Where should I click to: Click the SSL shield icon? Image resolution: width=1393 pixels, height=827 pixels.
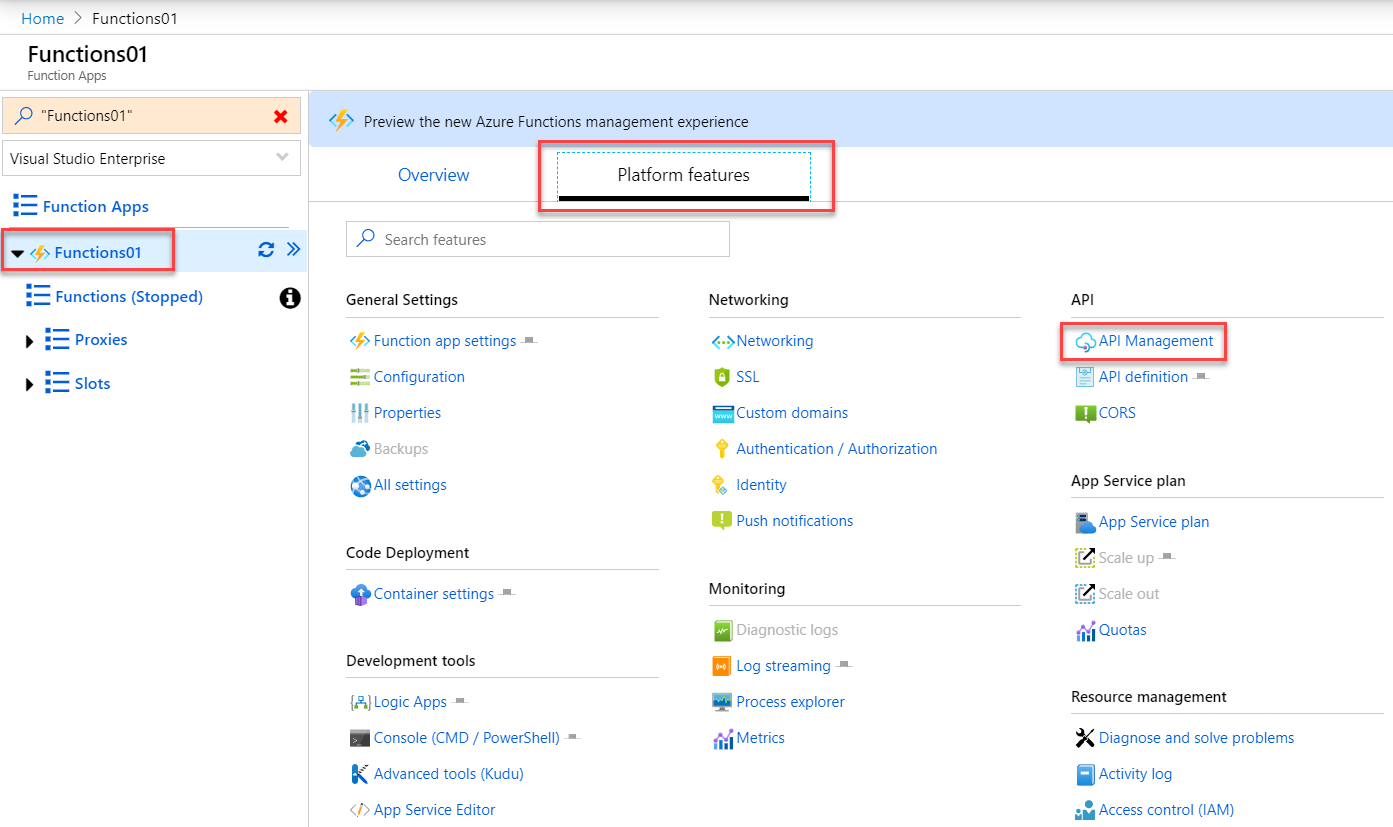[723, 377]
